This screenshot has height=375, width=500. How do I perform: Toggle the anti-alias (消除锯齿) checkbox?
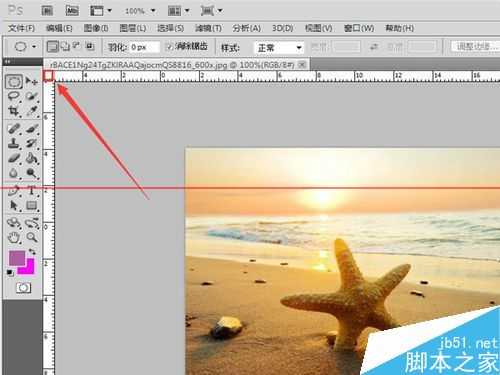pyautogui.click(x=170, y=47)
